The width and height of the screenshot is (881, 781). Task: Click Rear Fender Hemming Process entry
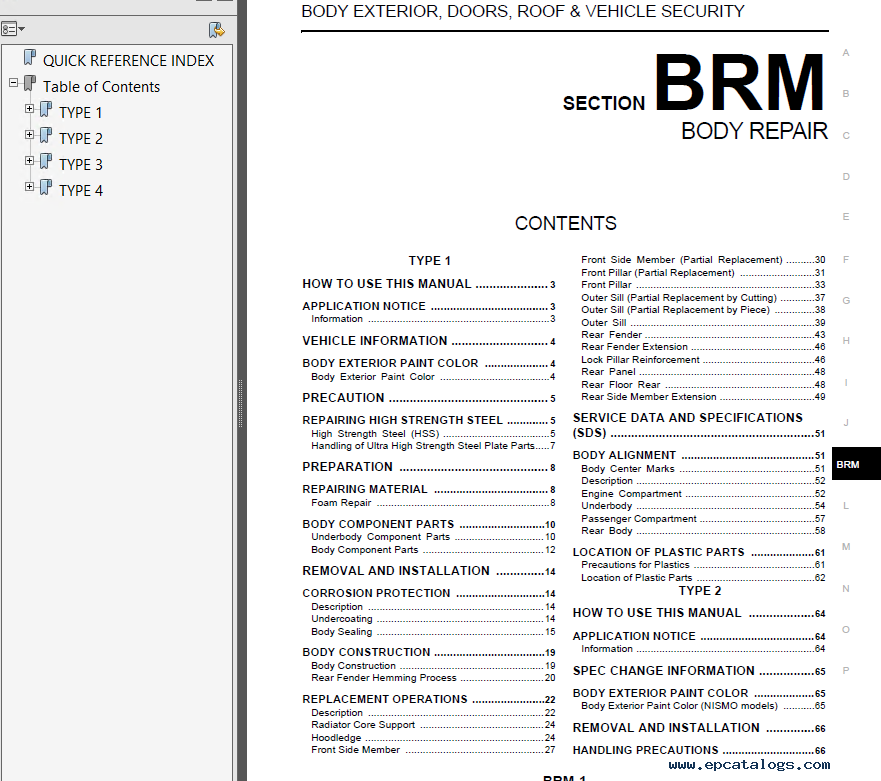[x=433, y=678]
